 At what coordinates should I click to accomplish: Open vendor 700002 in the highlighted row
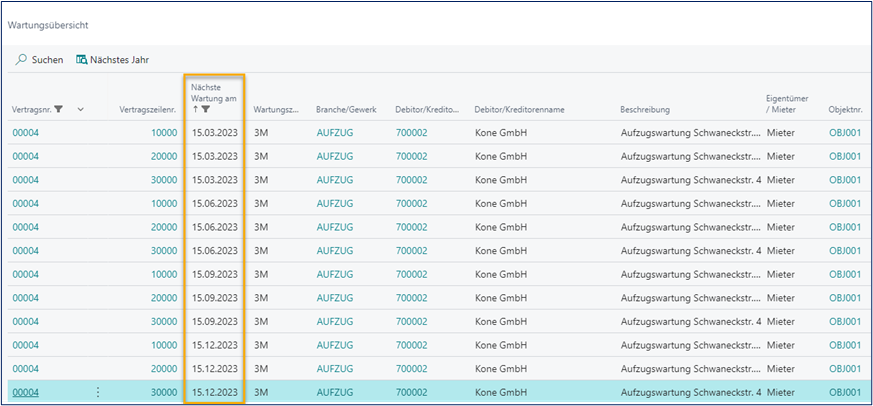pyautogui.click(x=411, y=392)
